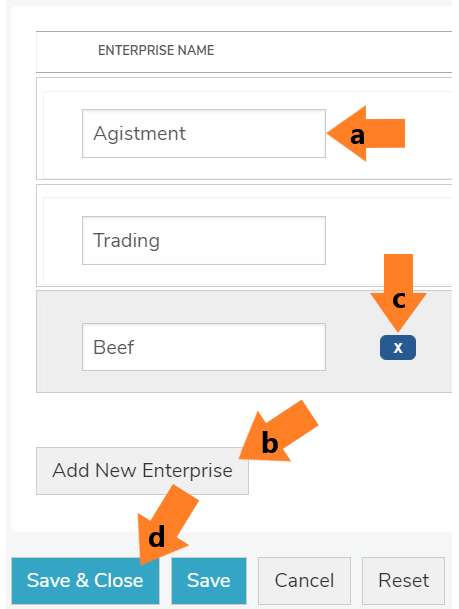The height and width of the screenshot is (609, 459).
Task: Reset the enterprise form
Action: (403, 581)
